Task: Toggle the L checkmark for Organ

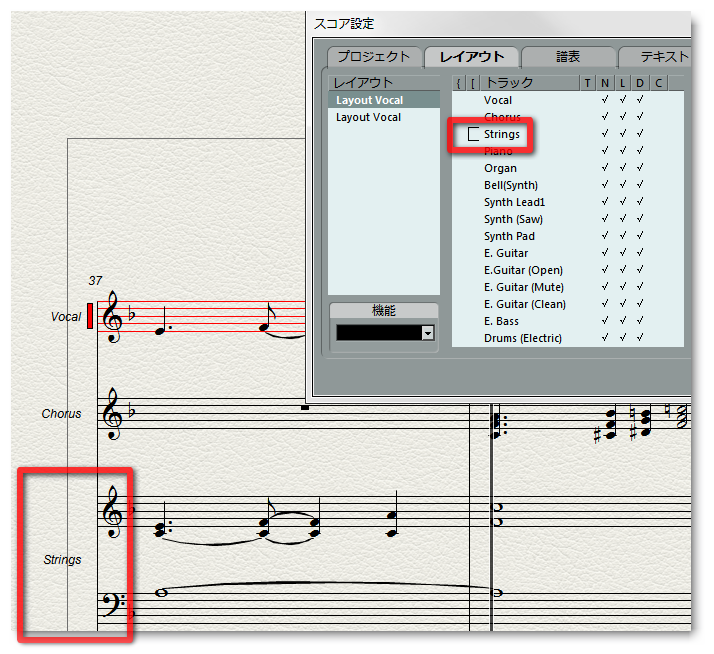Action: pyautogui.click(x=622, y=167)
